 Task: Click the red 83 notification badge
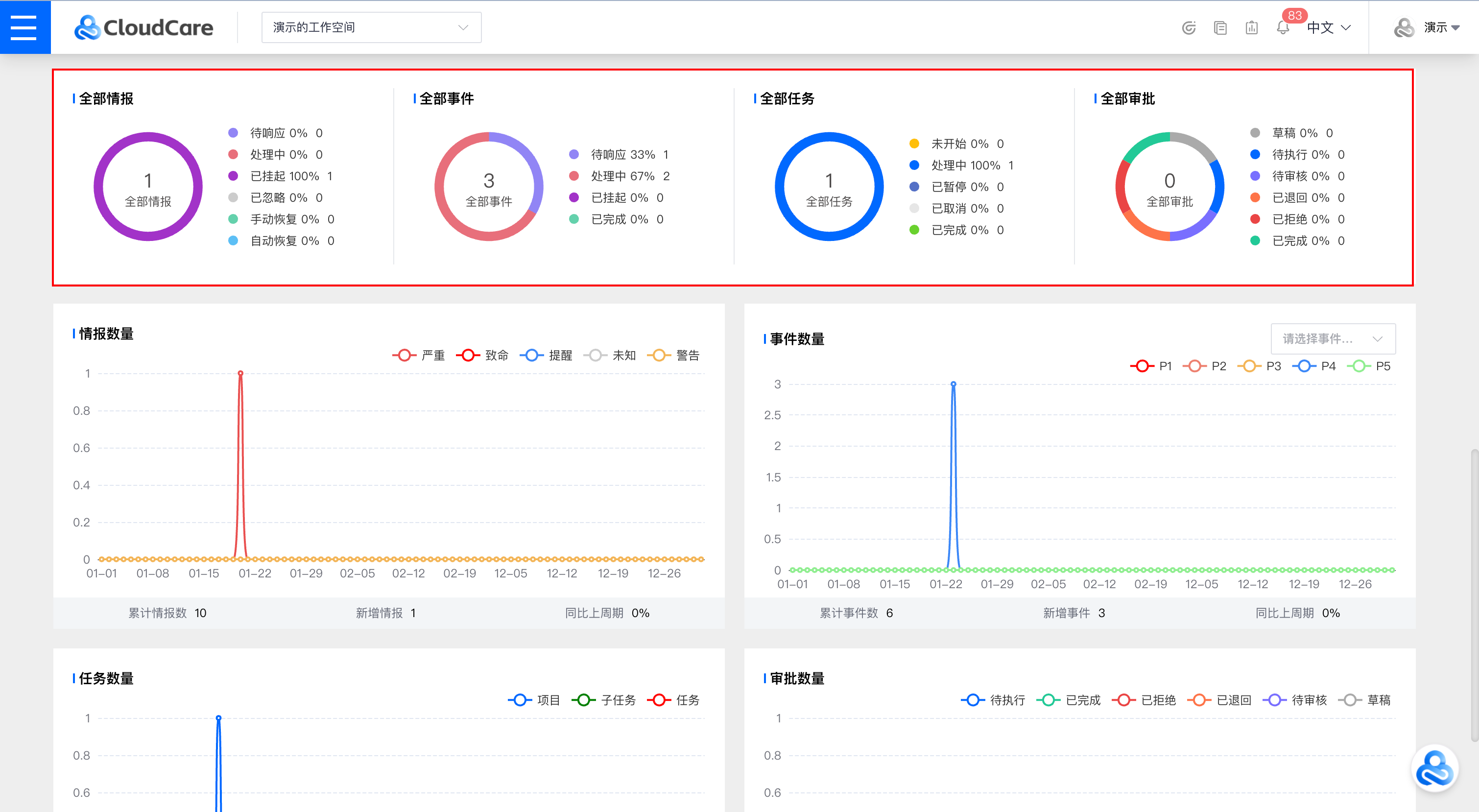(1295, 16)
